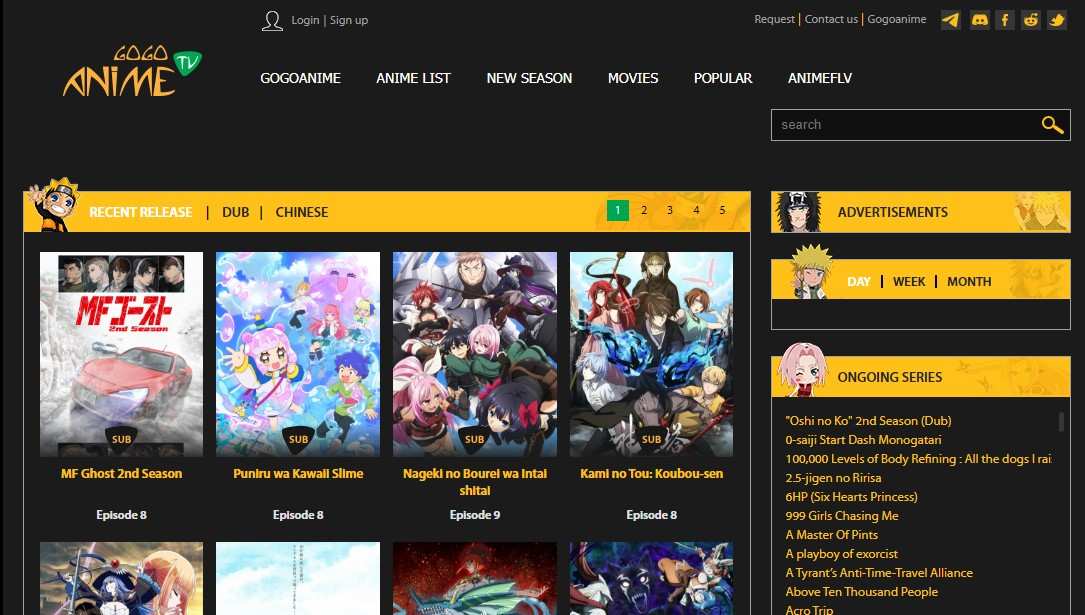Open the NEW SEASON menu item
This screenshot has height=615, width=1085.
[529, 78]
